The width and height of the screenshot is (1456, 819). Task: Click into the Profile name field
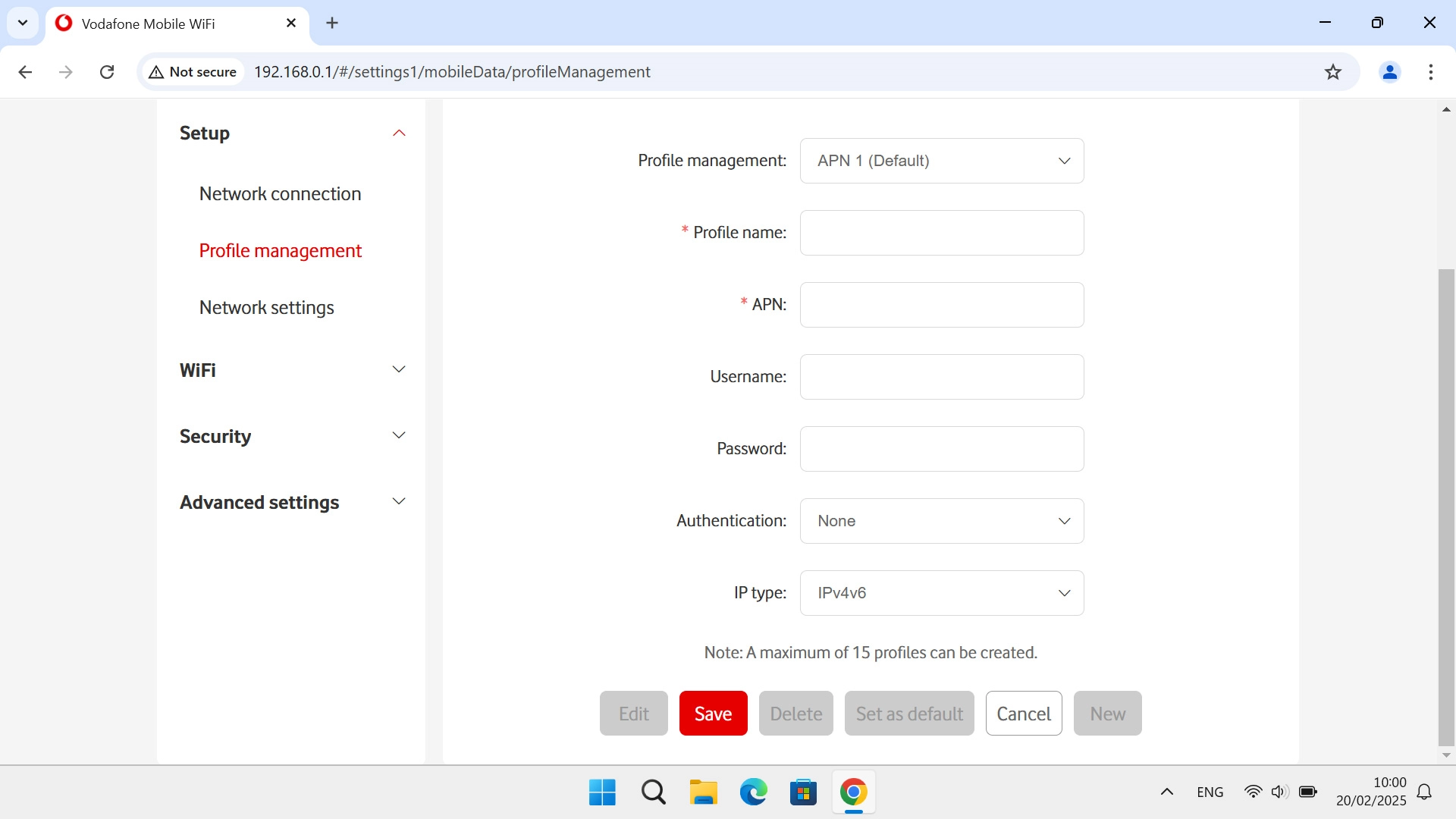pos(941,233)
